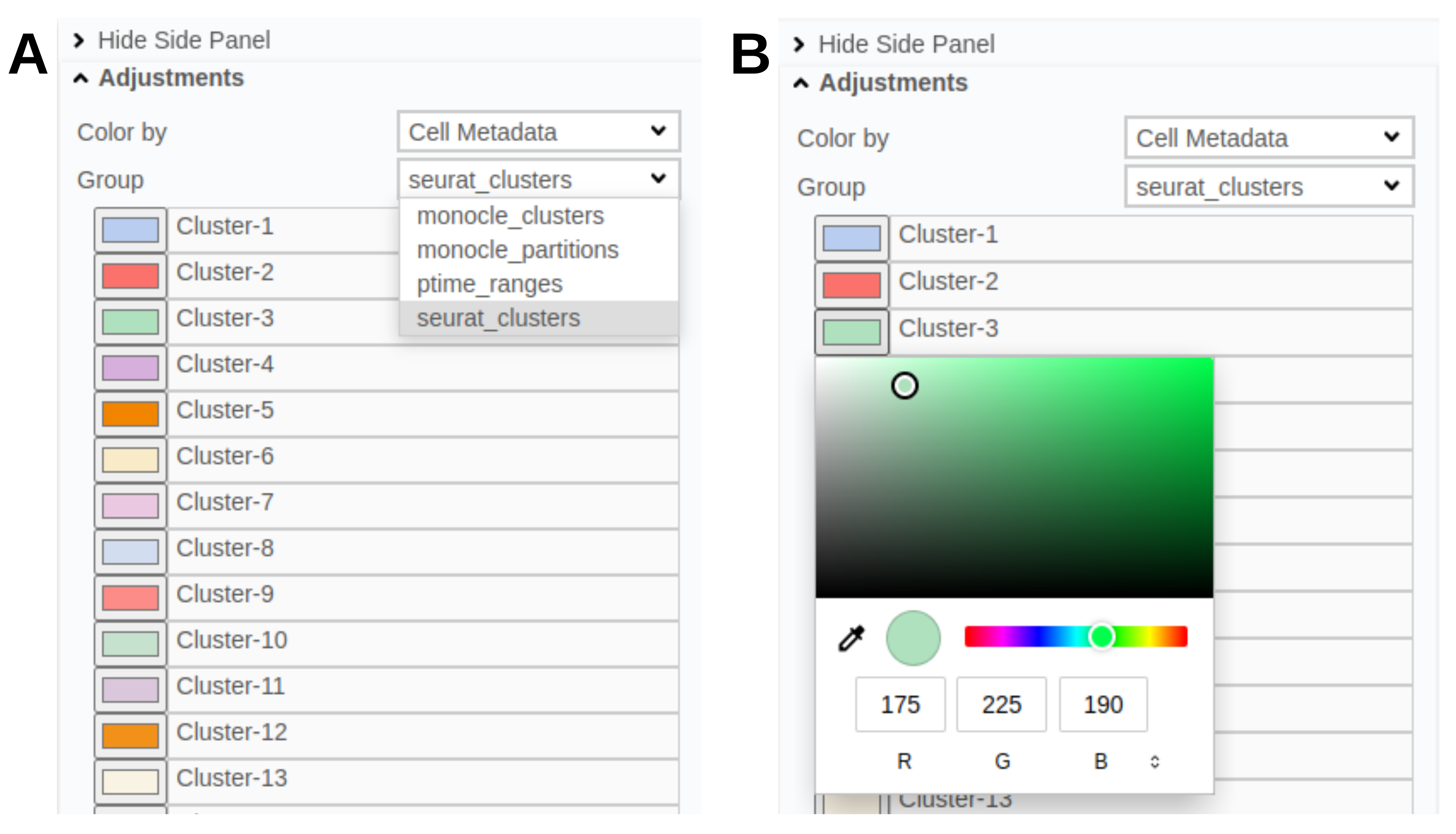The width and height of the screenshot is (1456, 834).
Task: Click Hide Side Panel in panel B
Action: [905, 45]
